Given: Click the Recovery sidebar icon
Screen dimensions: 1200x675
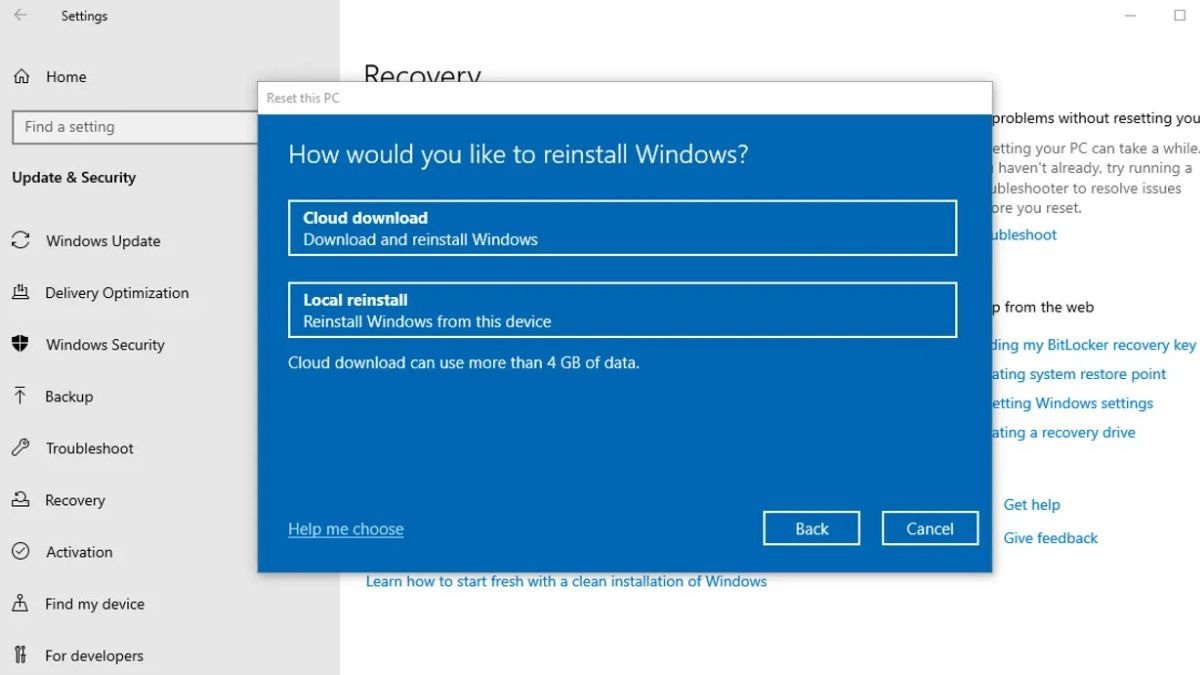Looking at the screenshot, I should [x=22, y=500].
